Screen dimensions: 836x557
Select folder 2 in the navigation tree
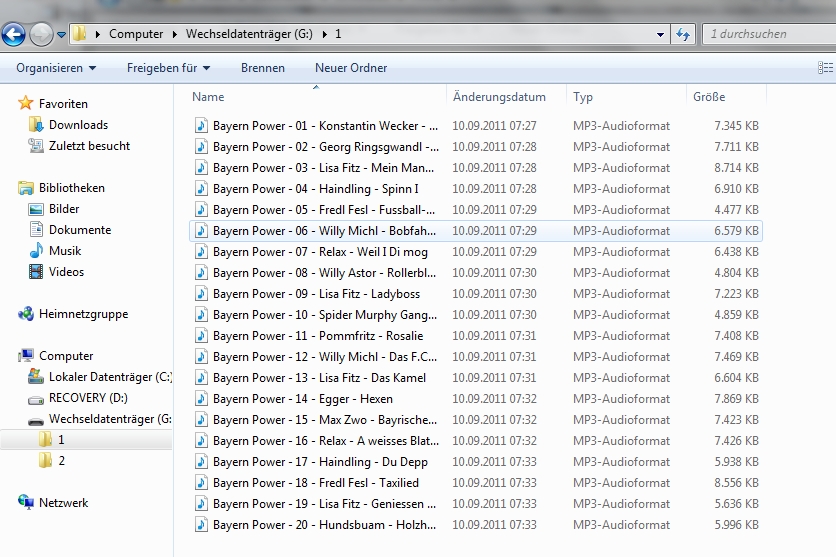pyautogui.click(x=61, y=461)
